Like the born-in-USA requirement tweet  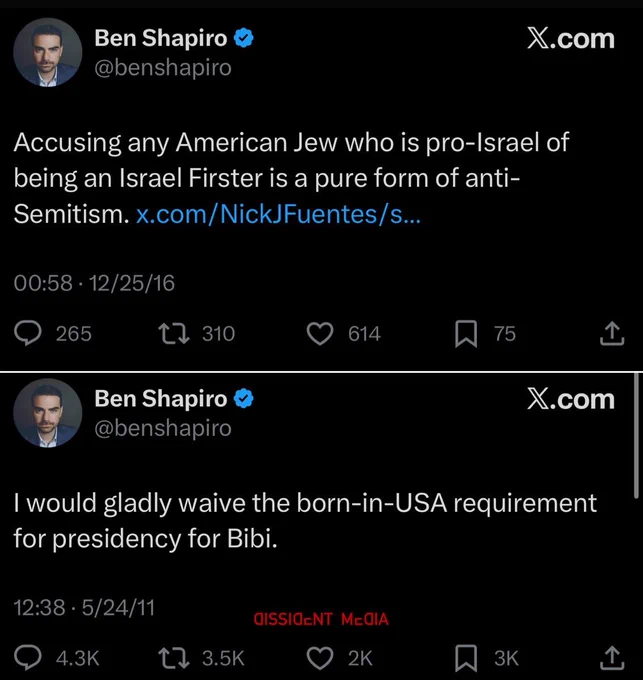click(319, 657)
